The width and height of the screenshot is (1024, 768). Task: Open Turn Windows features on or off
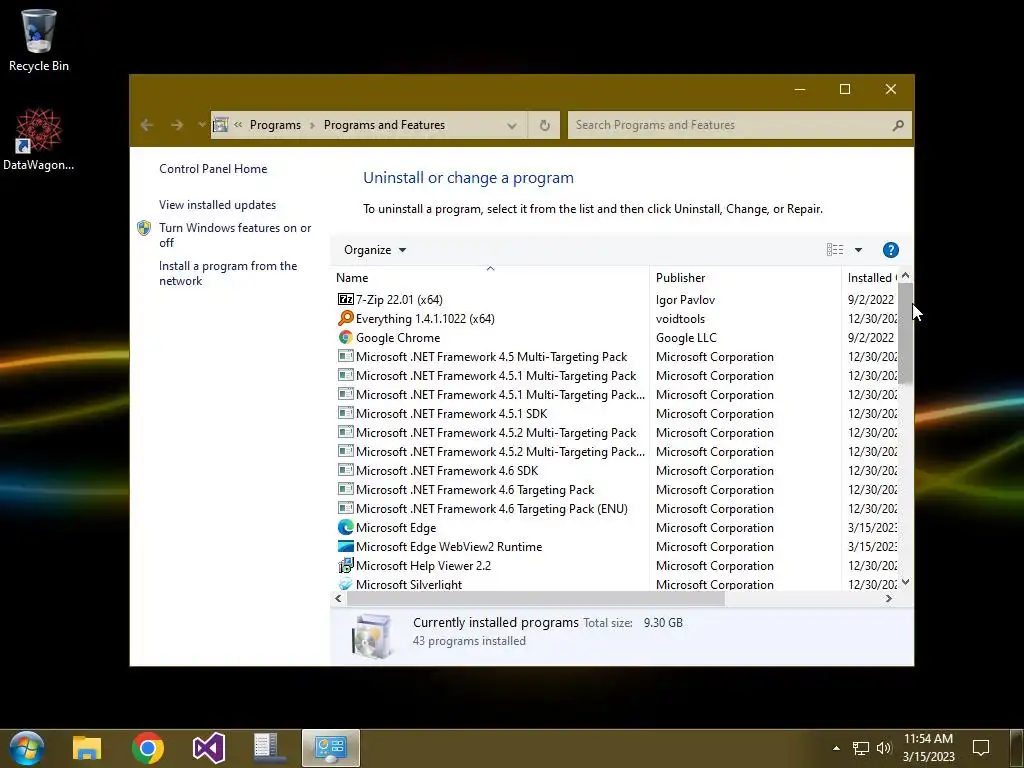point(235,235)
